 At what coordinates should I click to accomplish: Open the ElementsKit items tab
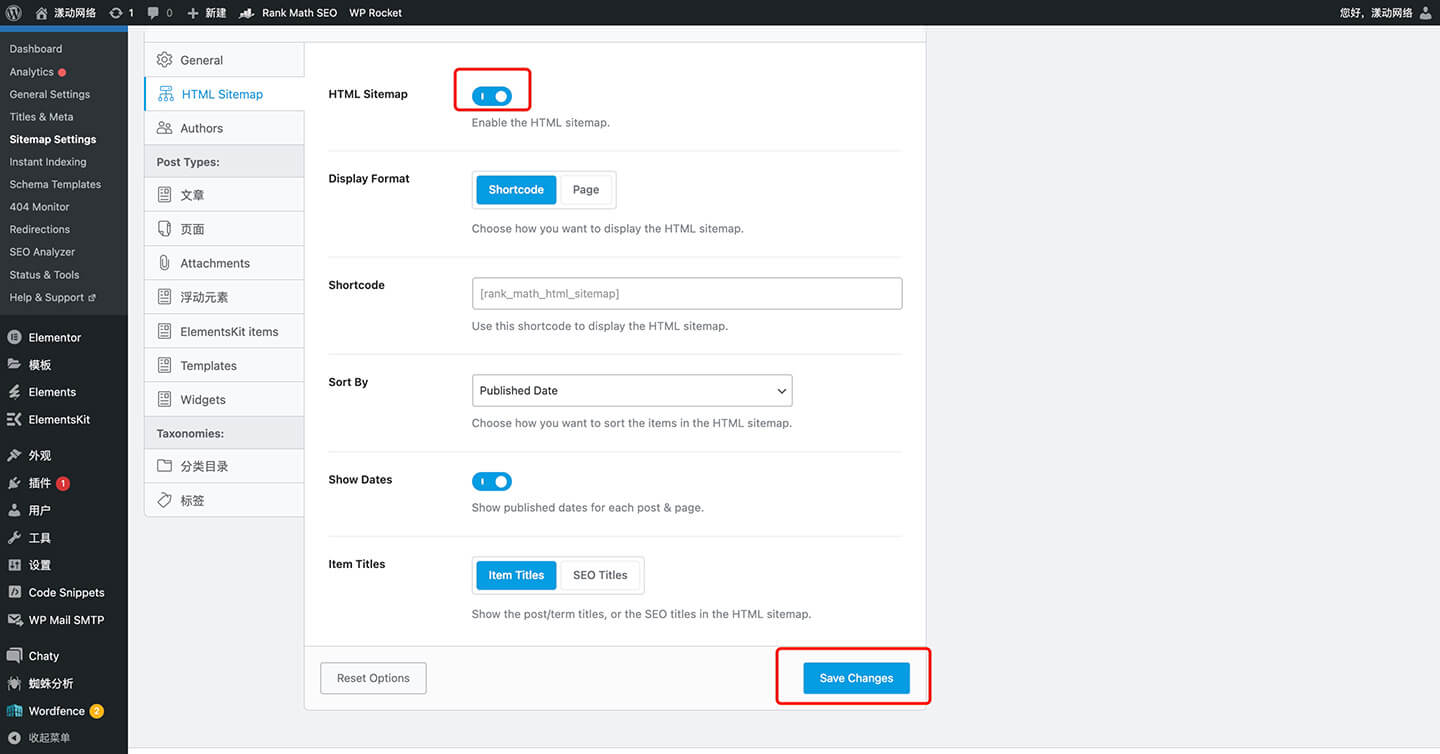tap(224, 331)
